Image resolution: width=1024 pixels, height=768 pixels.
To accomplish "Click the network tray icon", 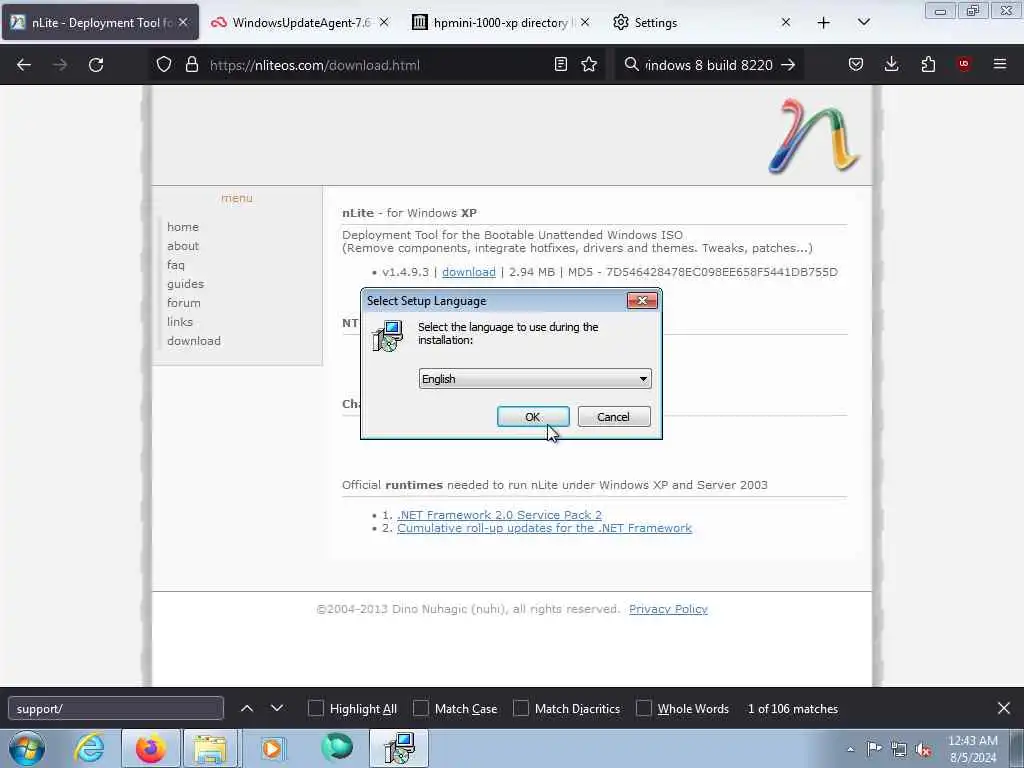I will pyautogui.click(x=899, y=750).
